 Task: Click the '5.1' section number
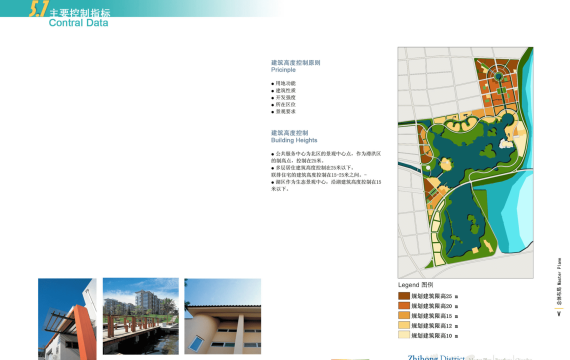tap(39, 9)
